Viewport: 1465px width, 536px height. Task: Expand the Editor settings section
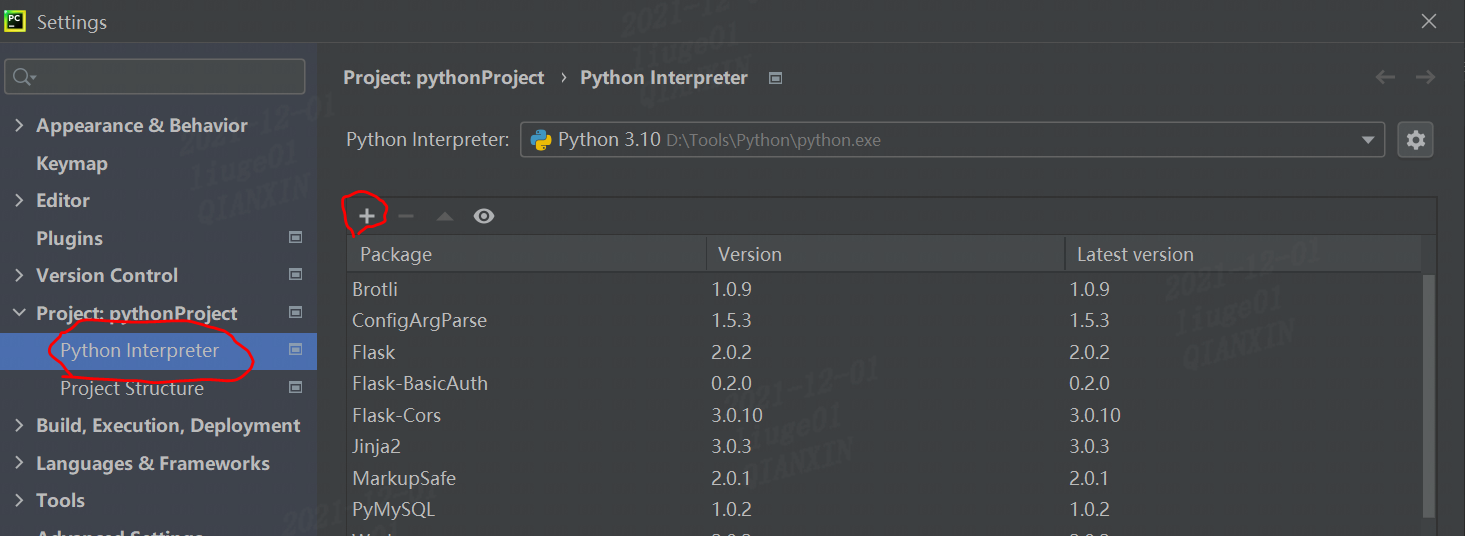click(19, 200)
